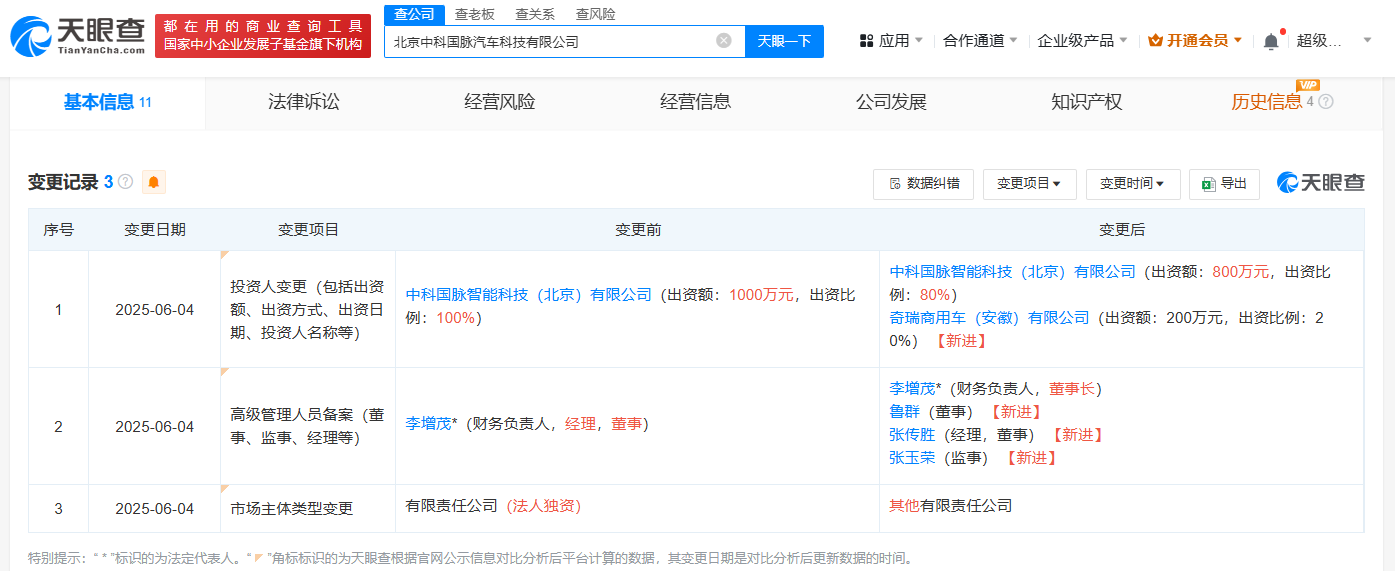Click the 开通会员 crown icon
Screen dimensions: 1395x571
click(1155, 41)
